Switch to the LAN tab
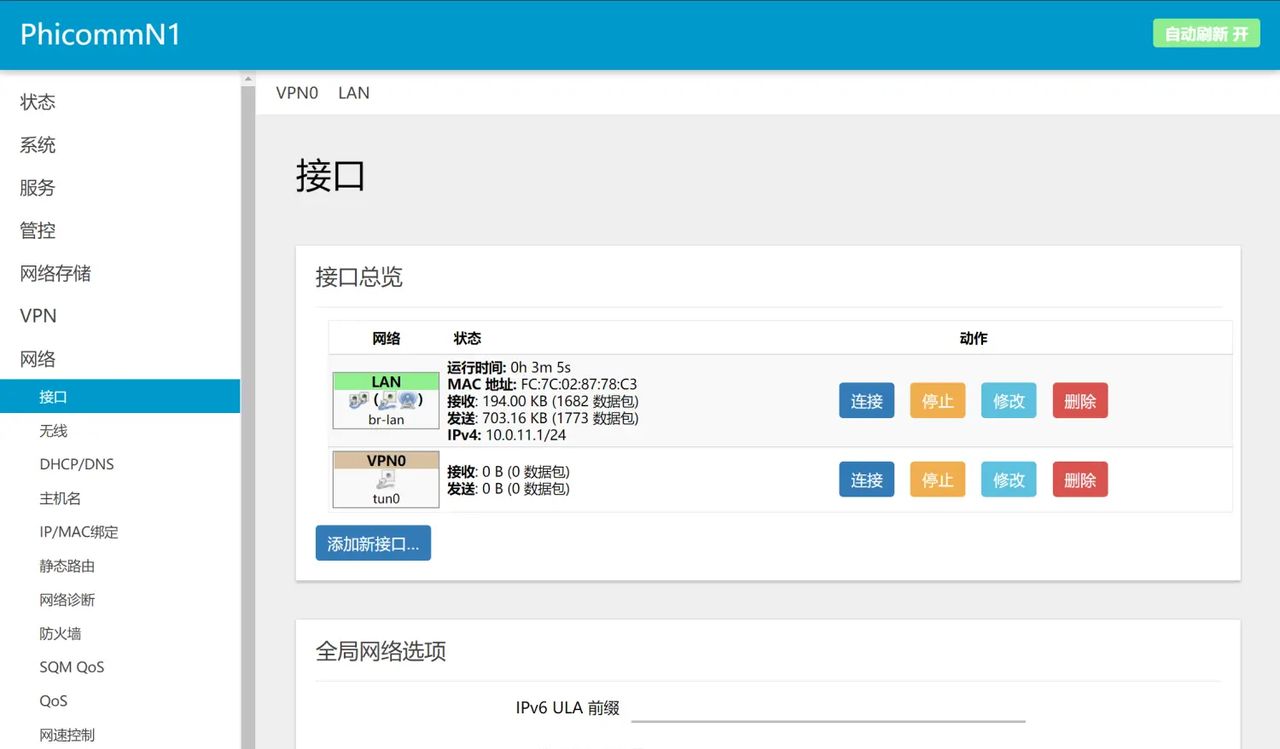The height and width of the screenshot is (749, 1280). (x=353, y=92)
